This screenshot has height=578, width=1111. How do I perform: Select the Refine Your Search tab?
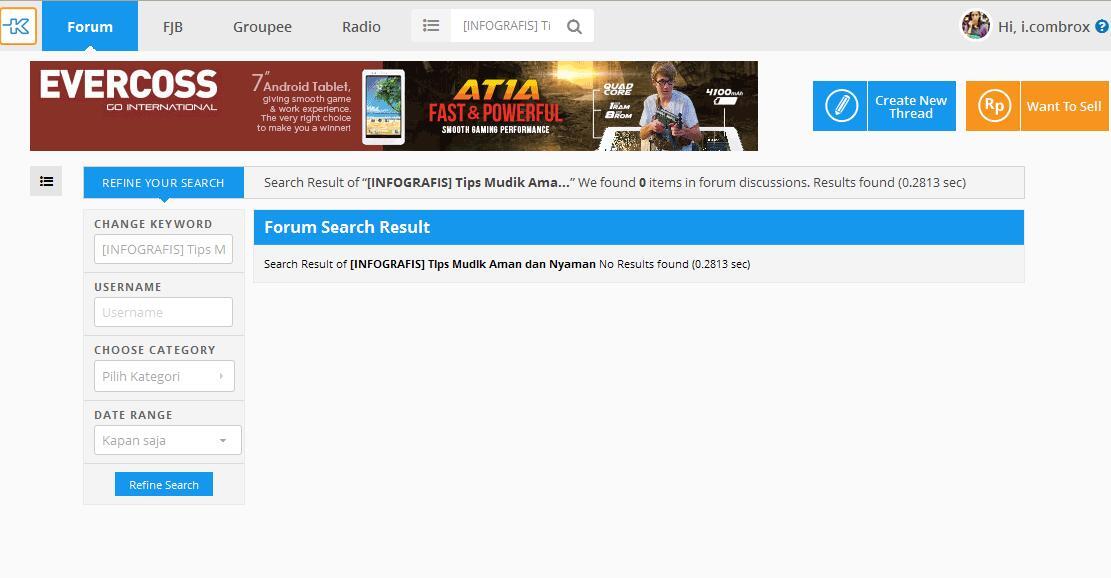tap(163, 183)
